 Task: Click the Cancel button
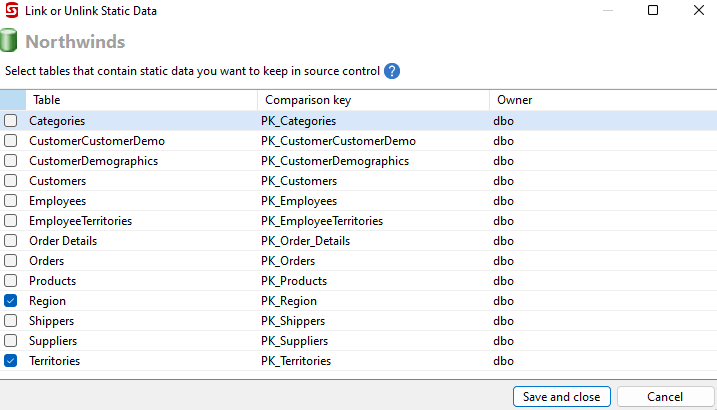pos(665,397)
